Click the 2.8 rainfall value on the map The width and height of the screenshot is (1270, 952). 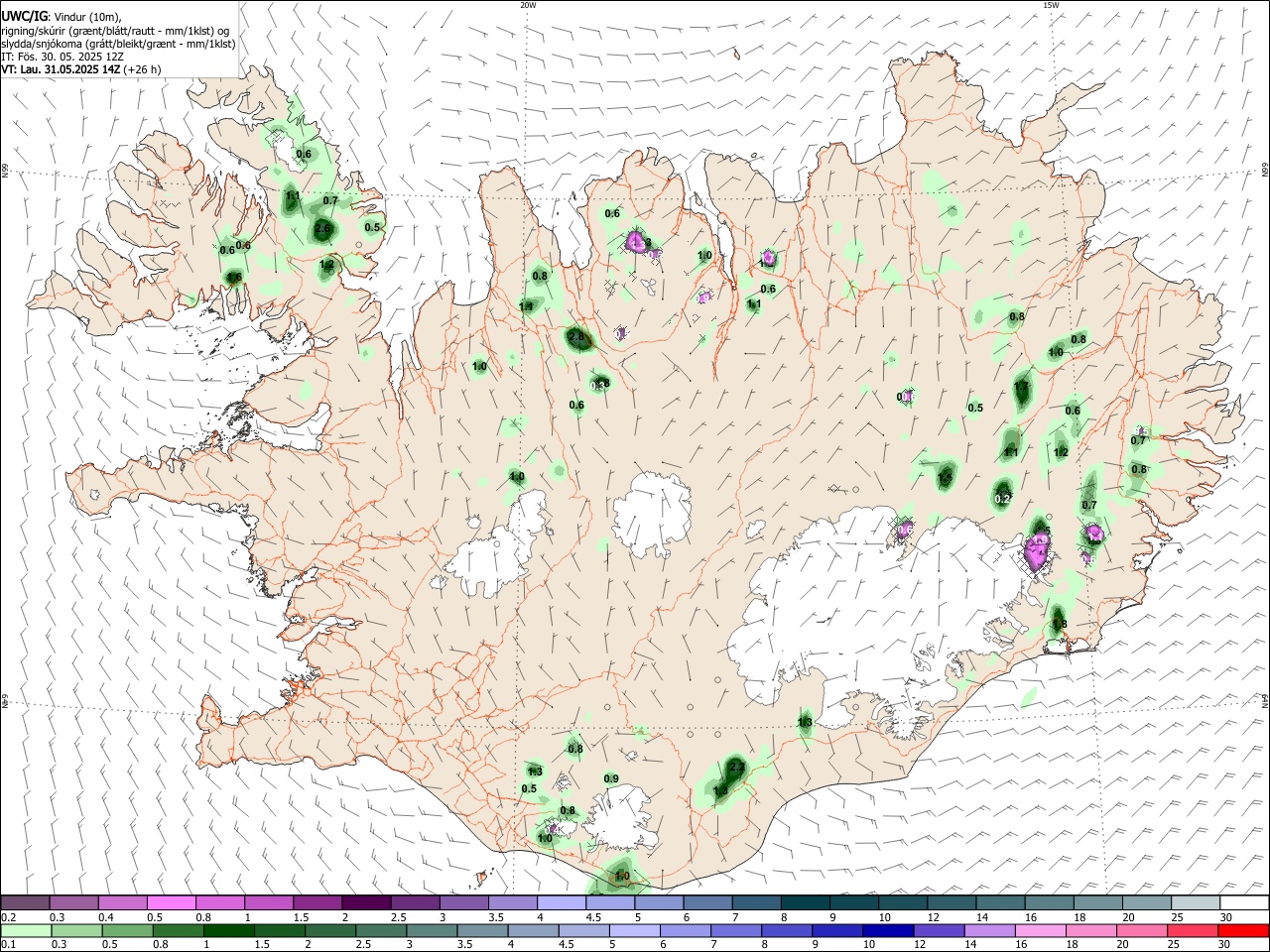point(576,337)
